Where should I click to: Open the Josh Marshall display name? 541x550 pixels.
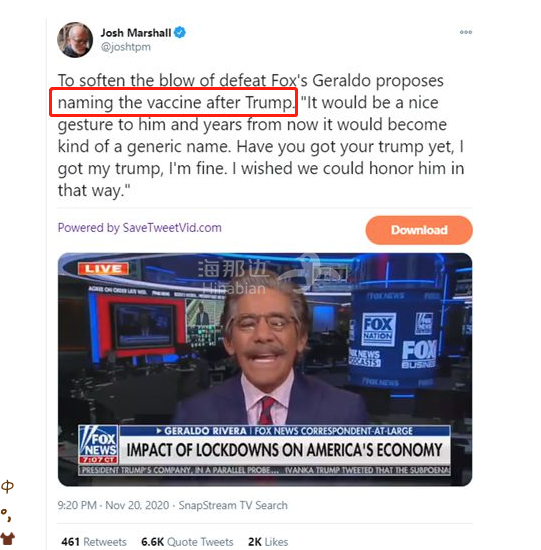pos(136,33)
